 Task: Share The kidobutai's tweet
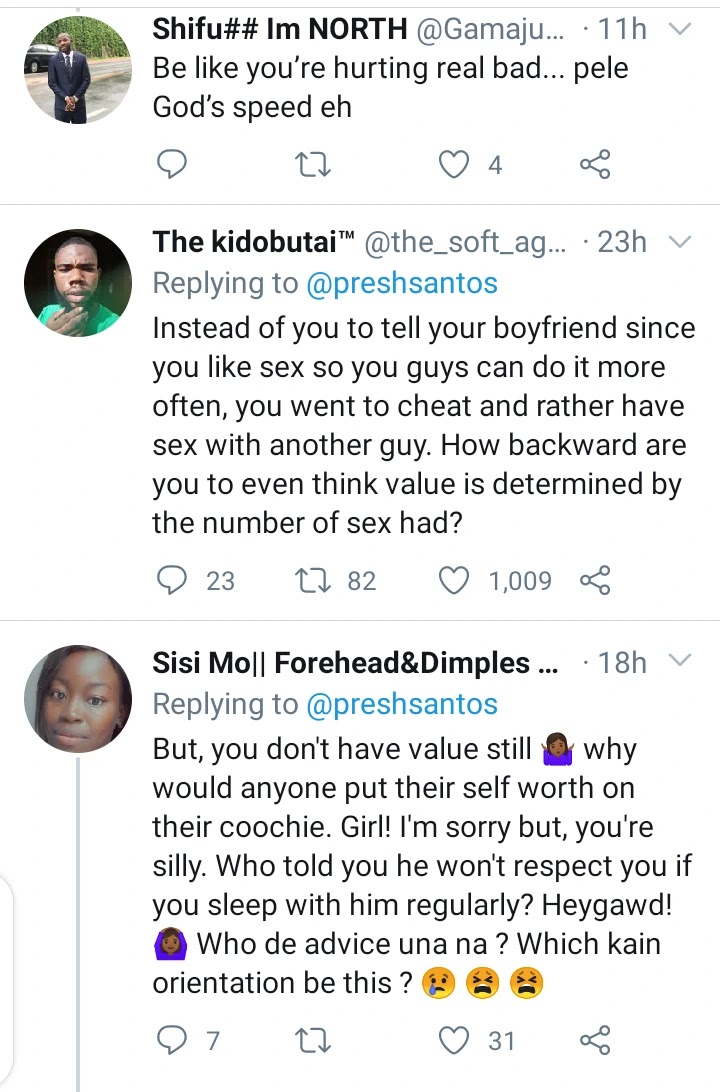595,580
